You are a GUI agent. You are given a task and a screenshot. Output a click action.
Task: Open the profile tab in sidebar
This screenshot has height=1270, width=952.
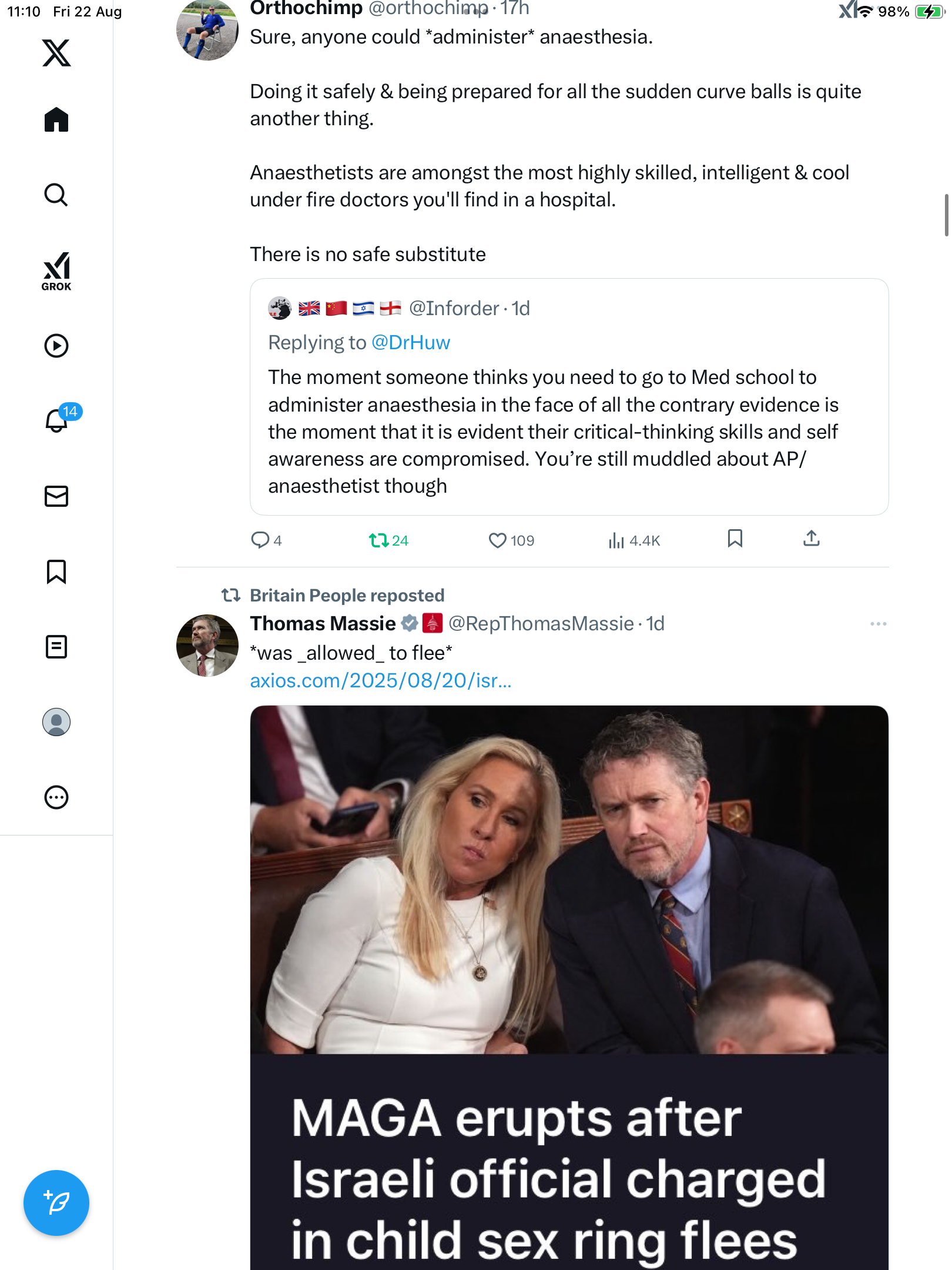[x=56, y=722]
